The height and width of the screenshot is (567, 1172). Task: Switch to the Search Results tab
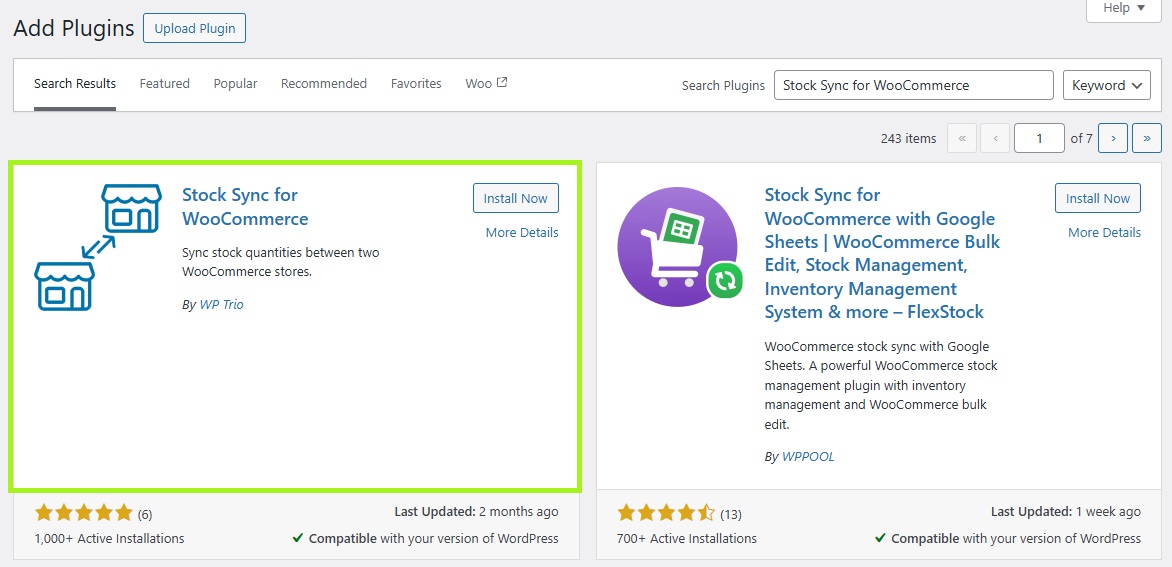point(75,84)
